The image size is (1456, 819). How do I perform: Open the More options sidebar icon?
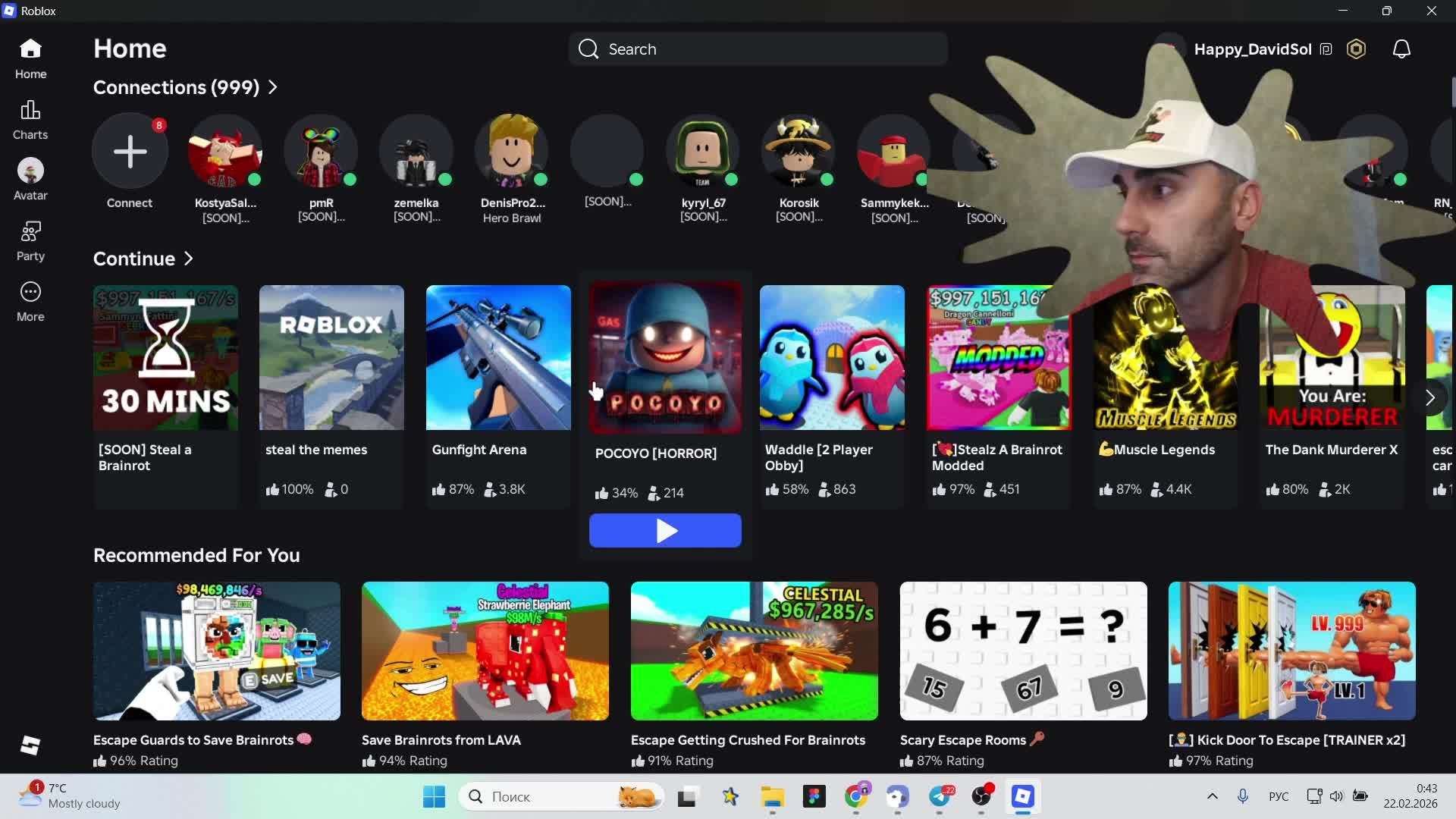point(30,301)
